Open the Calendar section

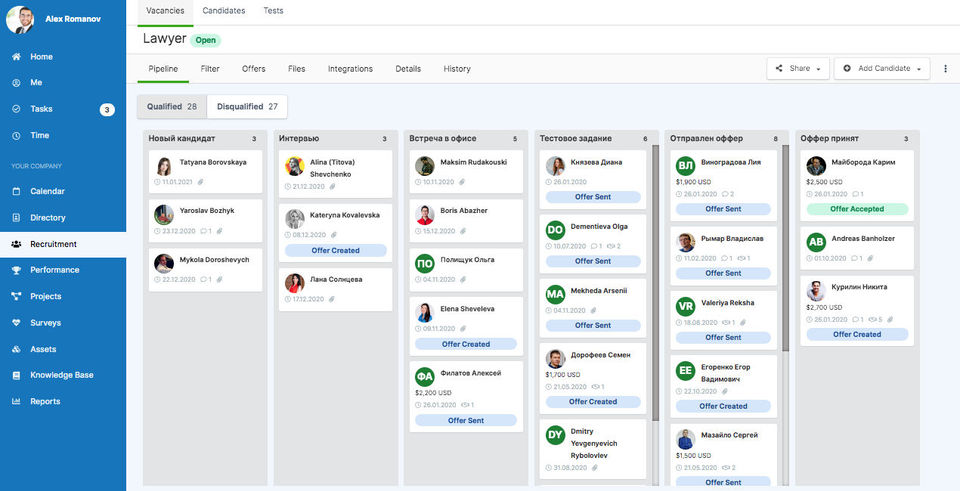point(47,191)
